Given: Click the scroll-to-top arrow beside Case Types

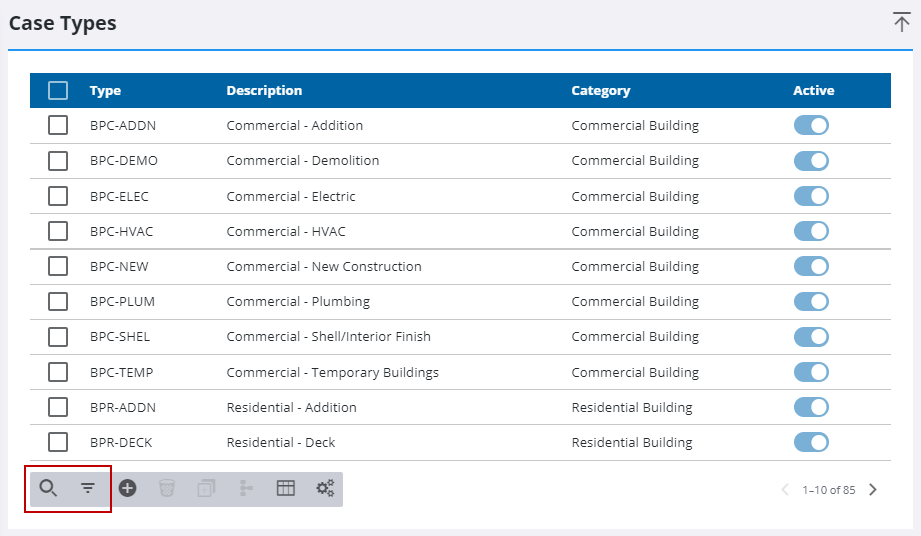Looking at the screenshot, I should tap(902, 22).
